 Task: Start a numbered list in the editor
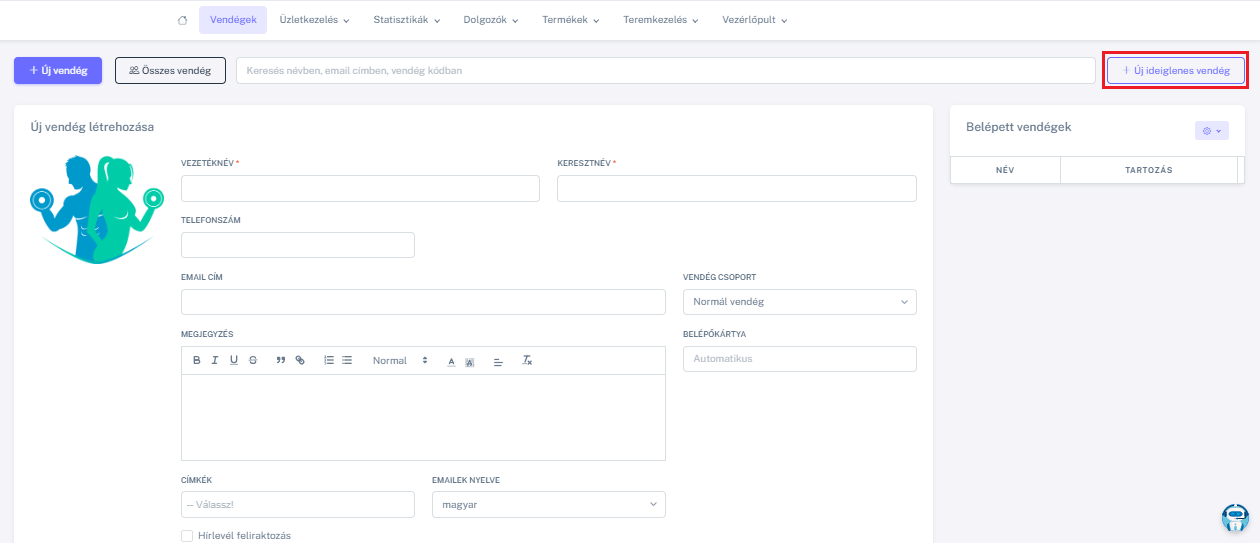pos(329,360)
